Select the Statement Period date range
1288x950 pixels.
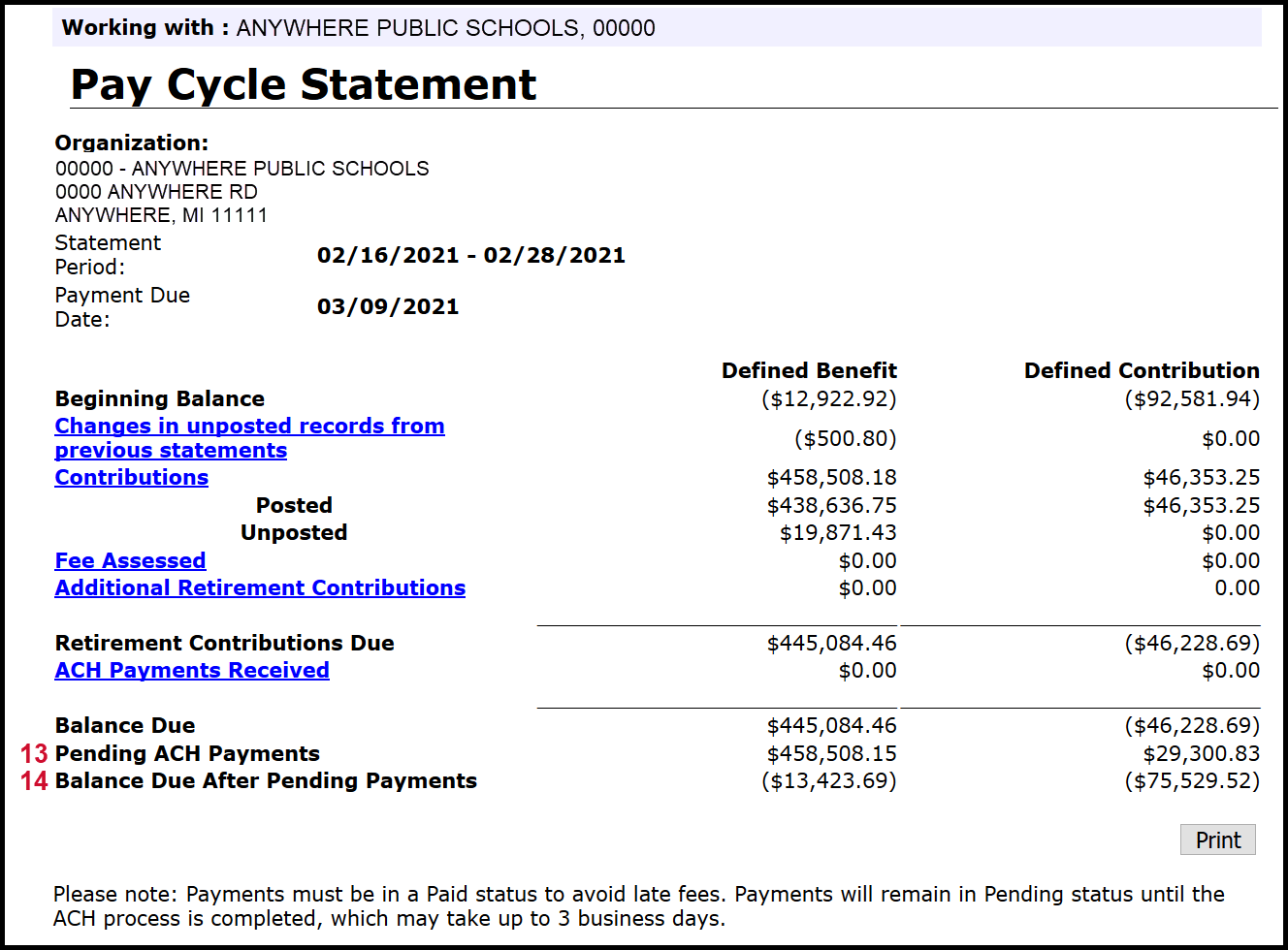[471, 255]
